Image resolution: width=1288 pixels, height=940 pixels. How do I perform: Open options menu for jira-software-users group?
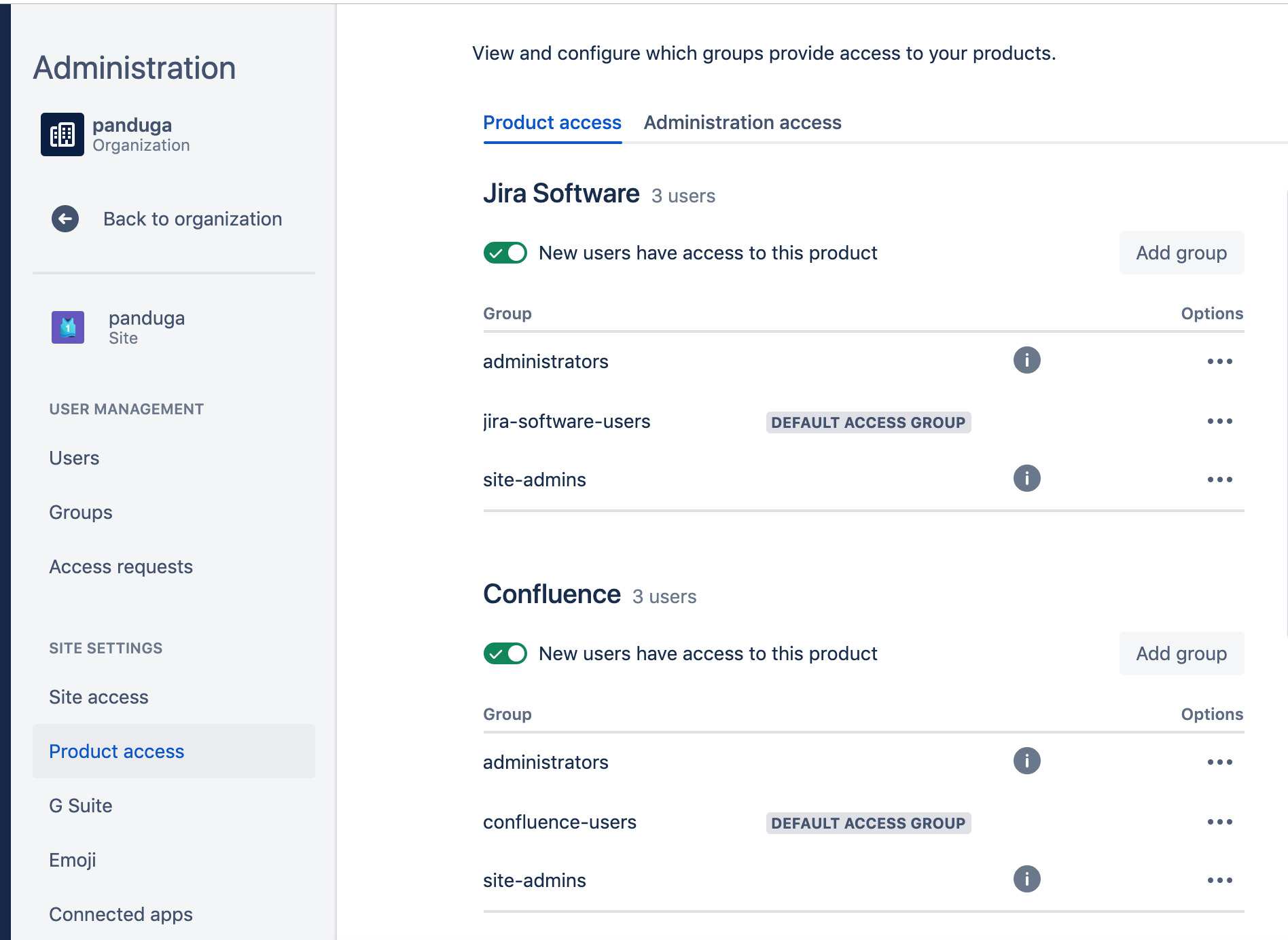(x=1219, y=420)
